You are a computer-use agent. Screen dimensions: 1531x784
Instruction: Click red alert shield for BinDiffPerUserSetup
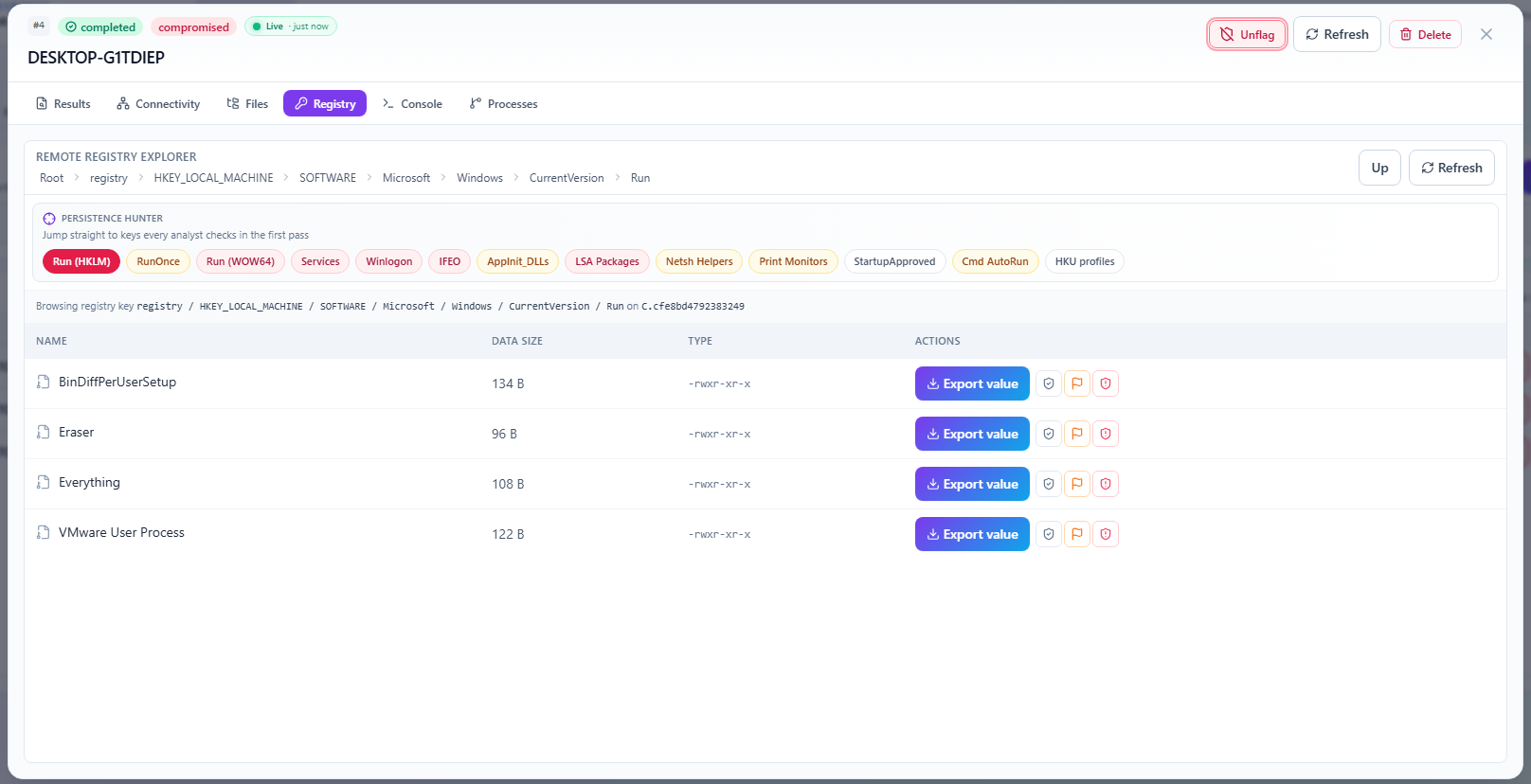click(1106, 383)
